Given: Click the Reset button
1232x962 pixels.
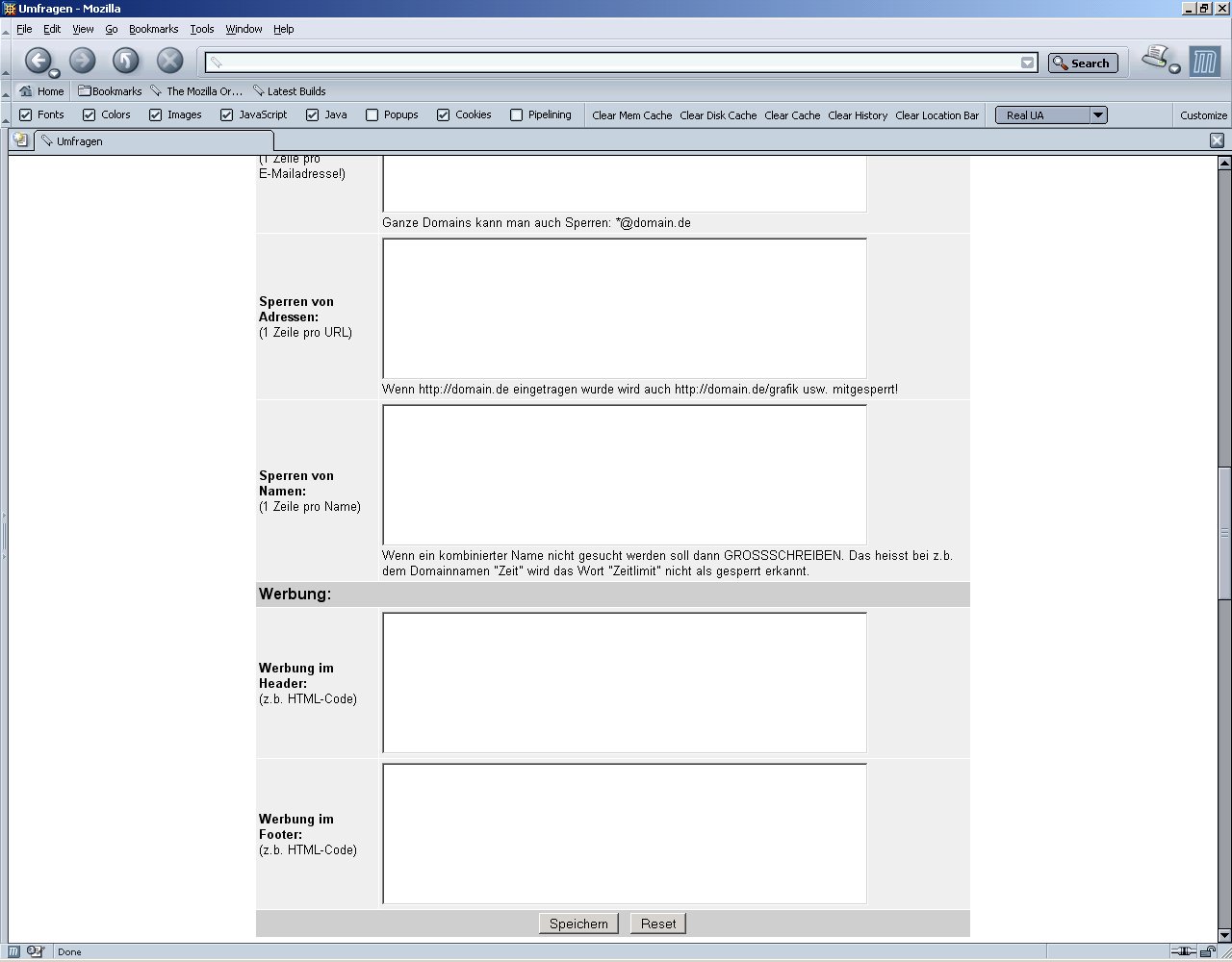Looking at the screenshot, I should [658, 924].
